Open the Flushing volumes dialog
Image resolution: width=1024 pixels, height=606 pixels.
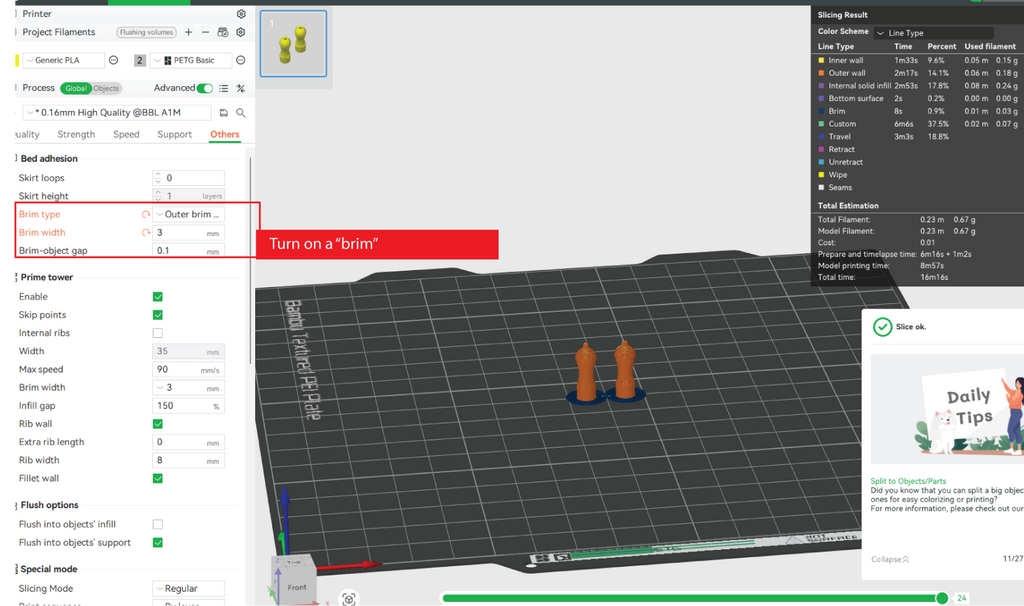(146, 32)
